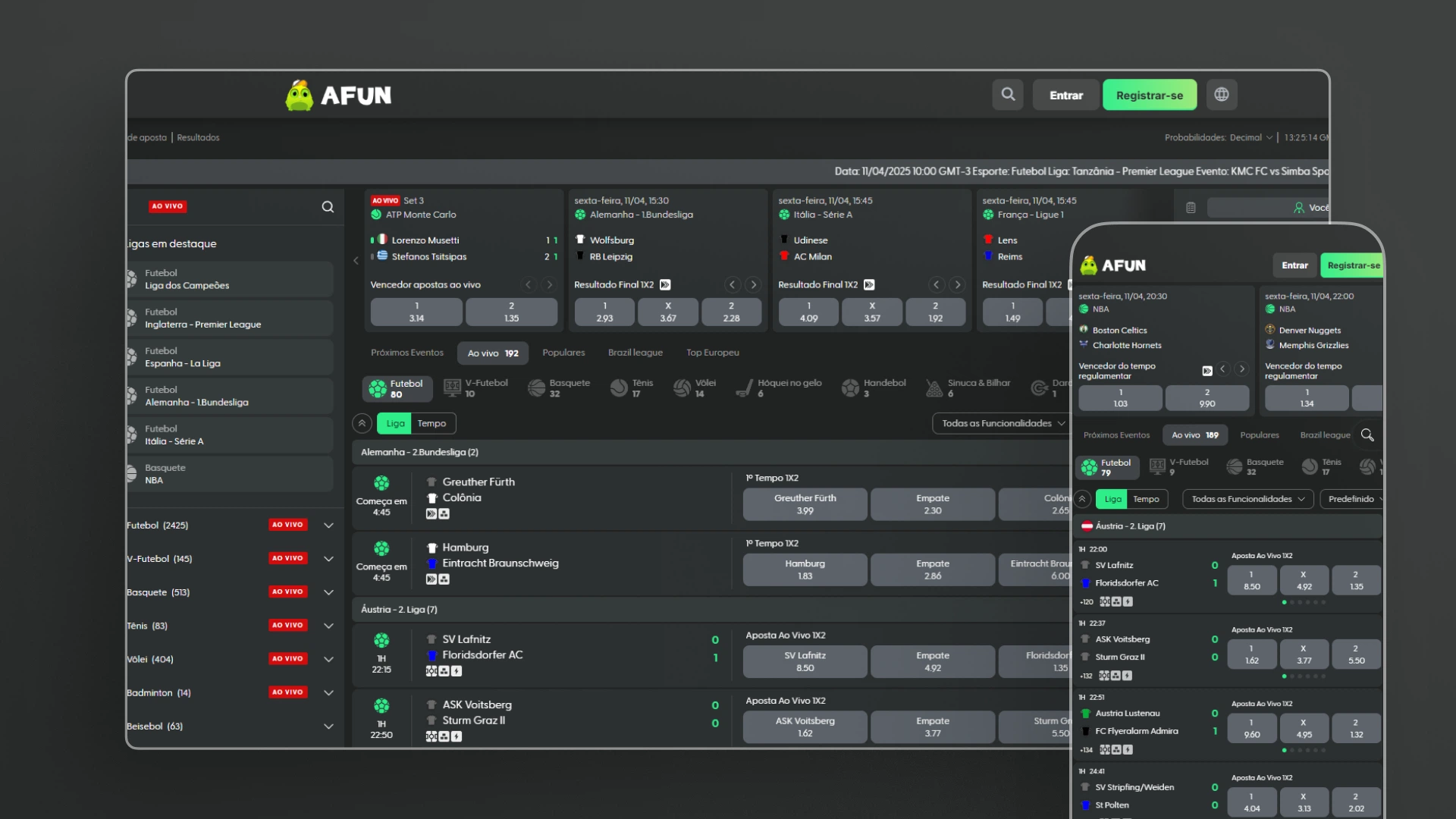Screen dimensions: 1456x819
Task: Click next arrow on Wolfsburg card
Action: (753, 285)
